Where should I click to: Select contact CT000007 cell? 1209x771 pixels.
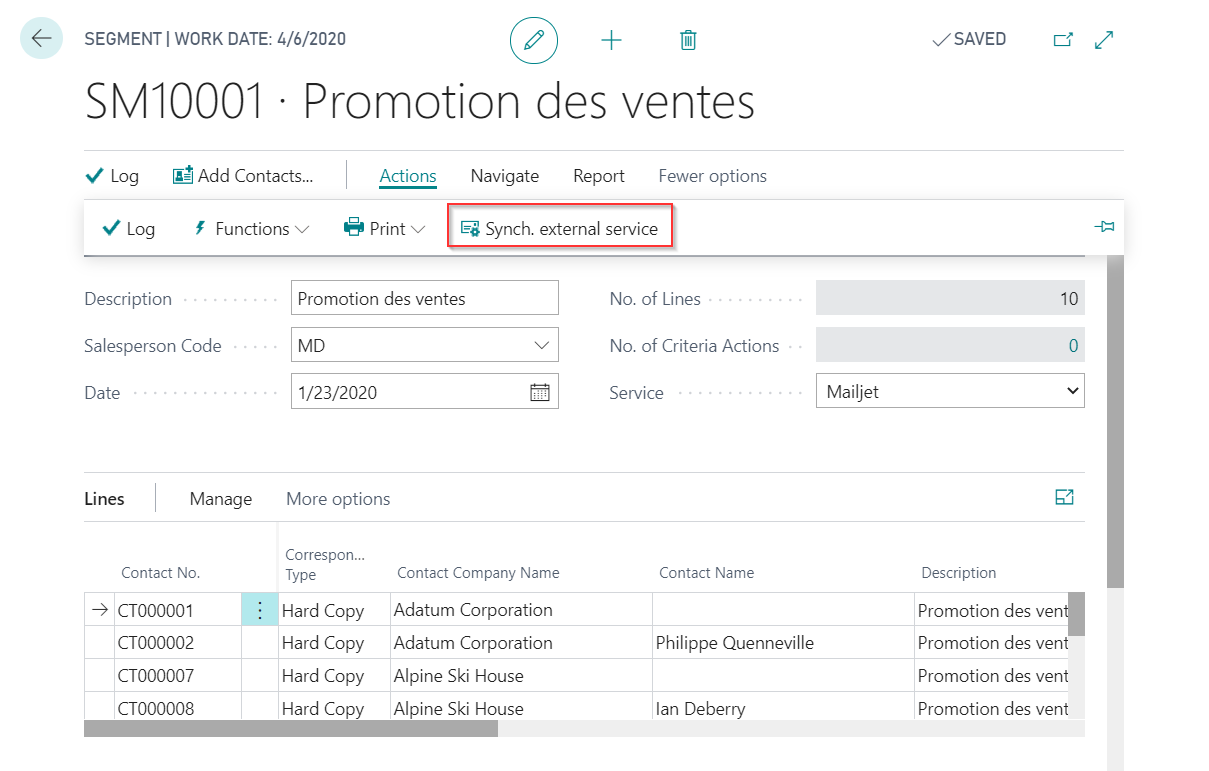178,676
